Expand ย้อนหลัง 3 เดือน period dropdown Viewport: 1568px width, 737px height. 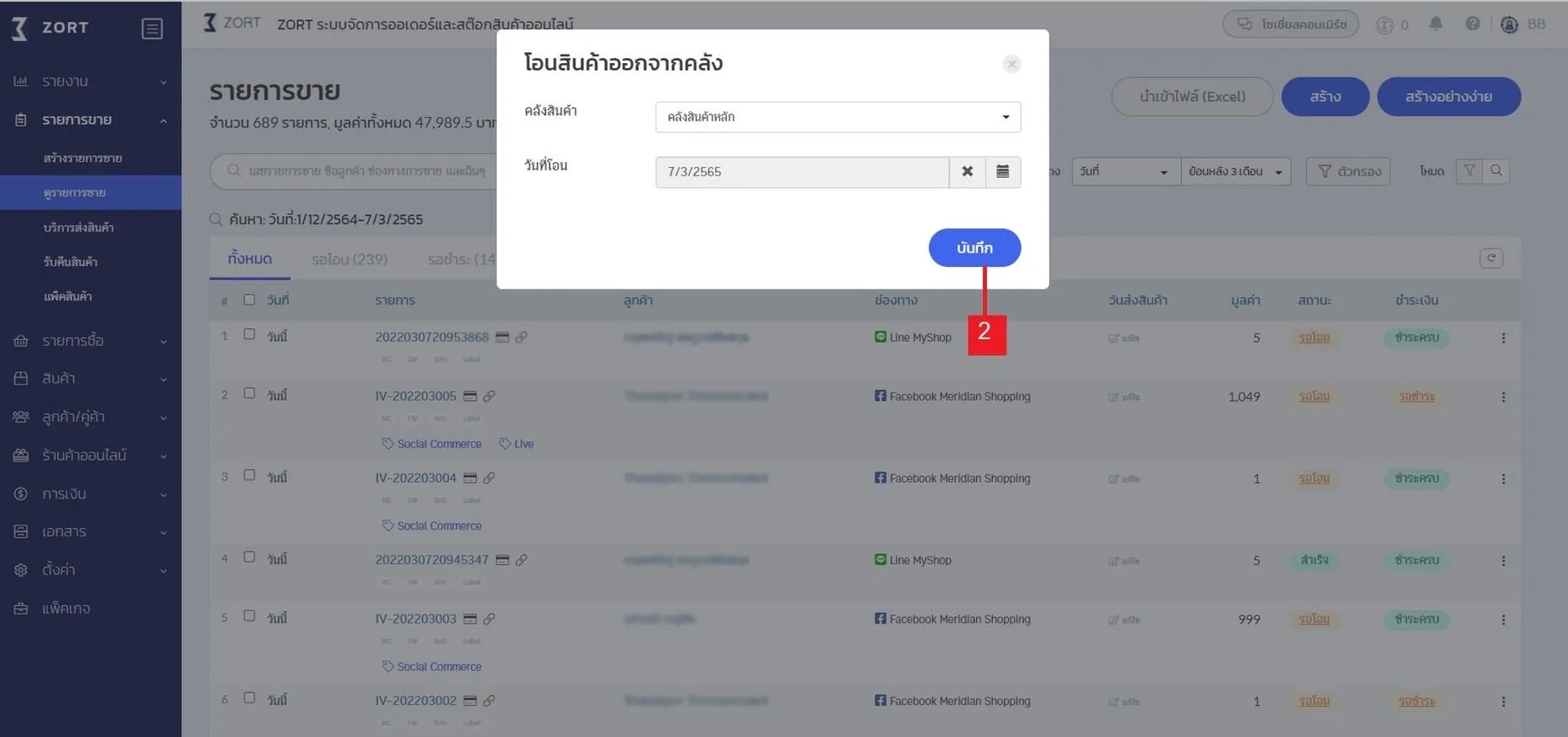[1235, 172]
